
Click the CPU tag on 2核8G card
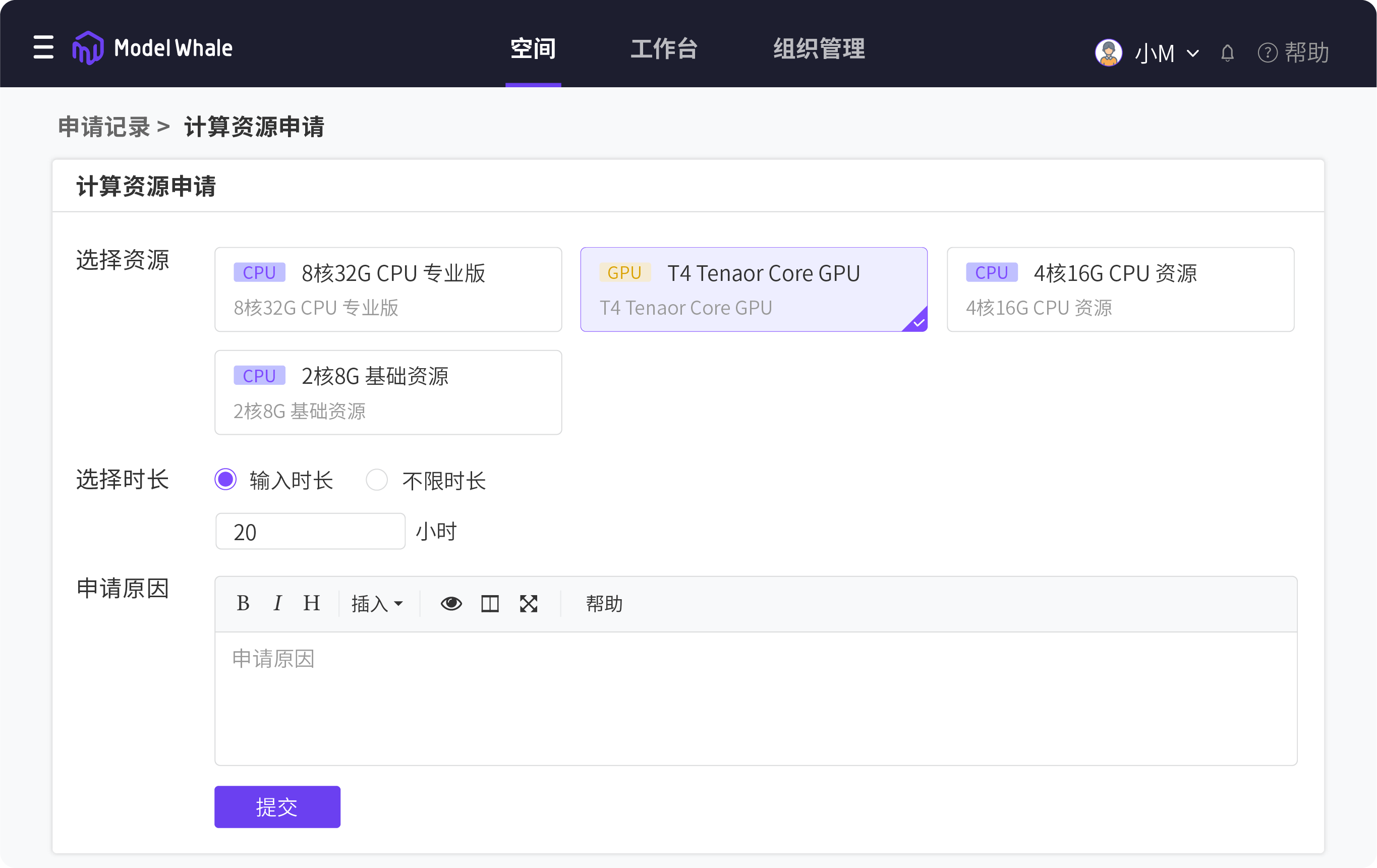259,376
